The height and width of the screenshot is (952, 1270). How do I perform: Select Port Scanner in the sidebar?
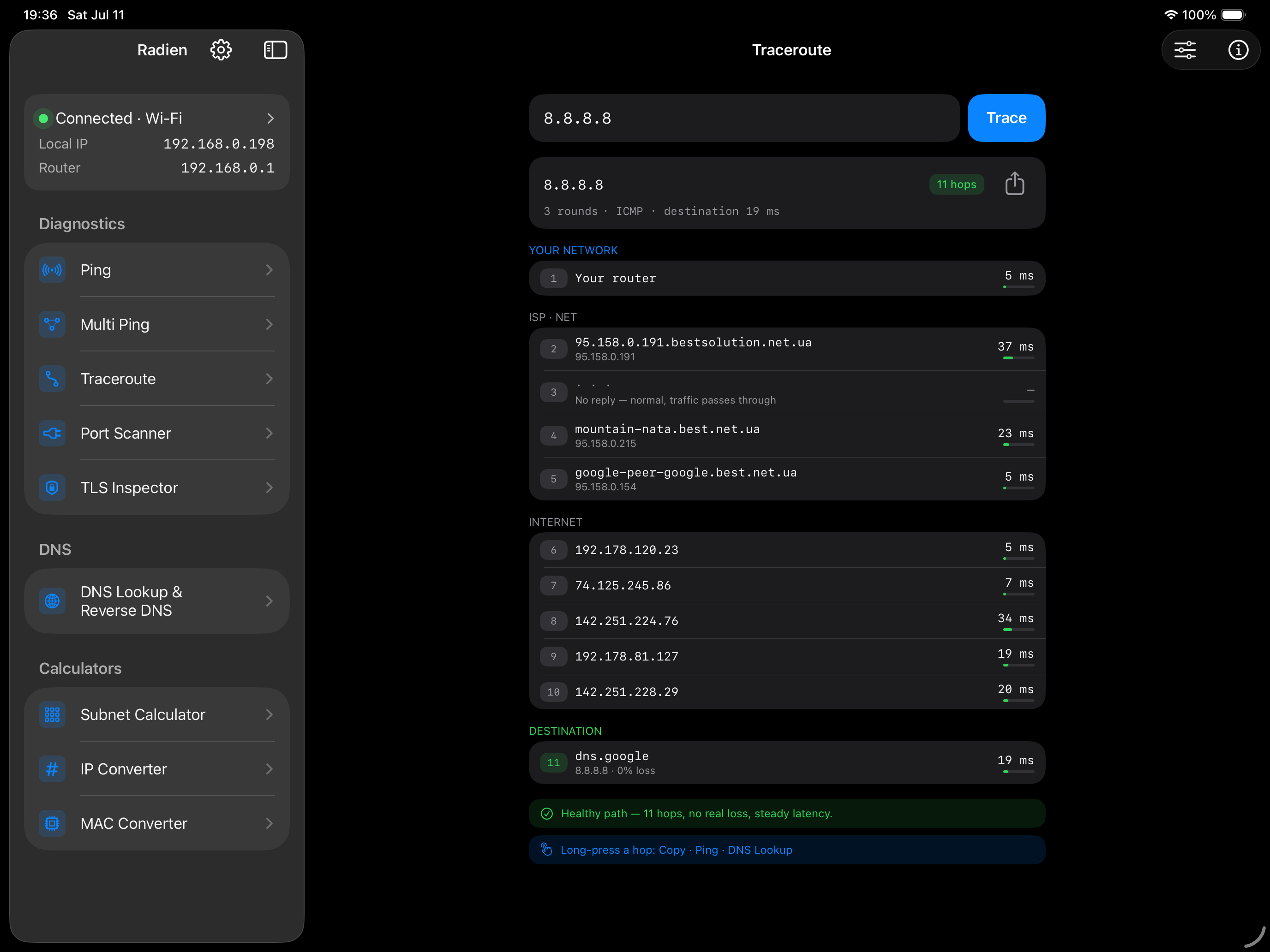(x=157, y=433)
